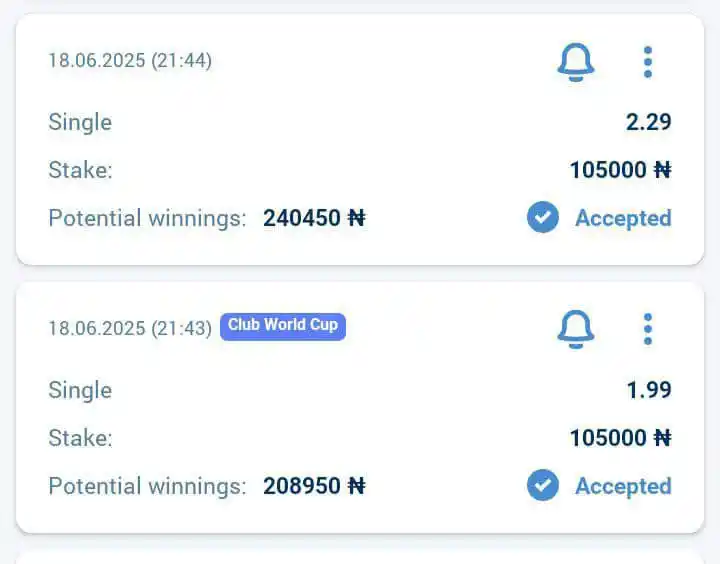Tap the bell icon on the 21:43 bet
Viewport: 720px width, 564px height.
576,329
